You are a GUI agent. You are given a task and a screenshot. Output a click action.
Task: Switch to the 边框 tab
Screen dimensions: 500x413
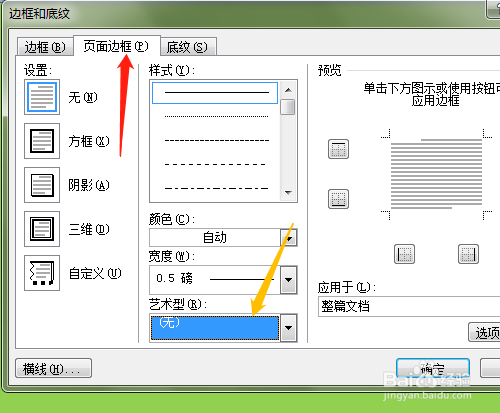(x=45, y=47)
